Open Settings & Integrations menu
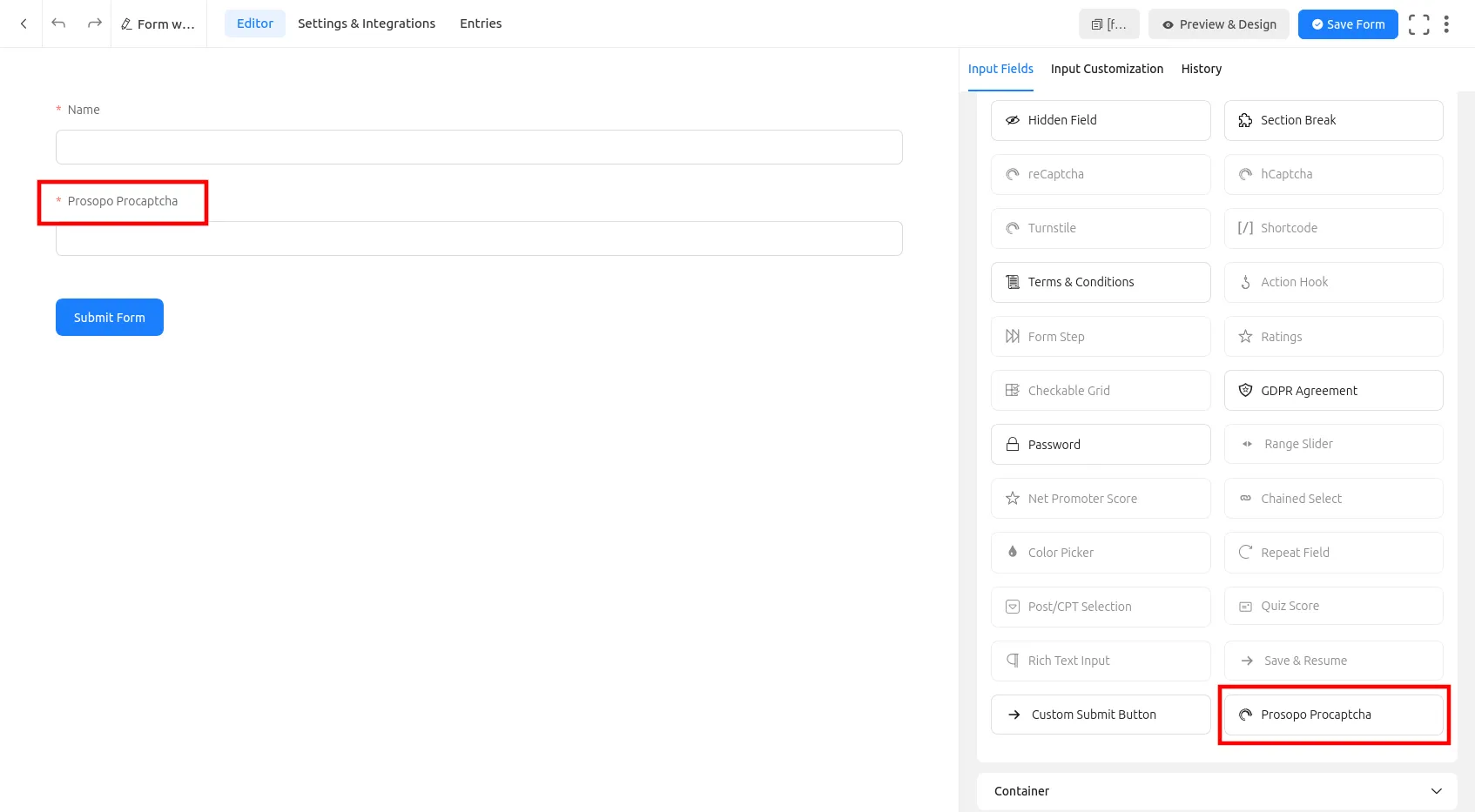The image size is (1475, 812). pos(367,23)
